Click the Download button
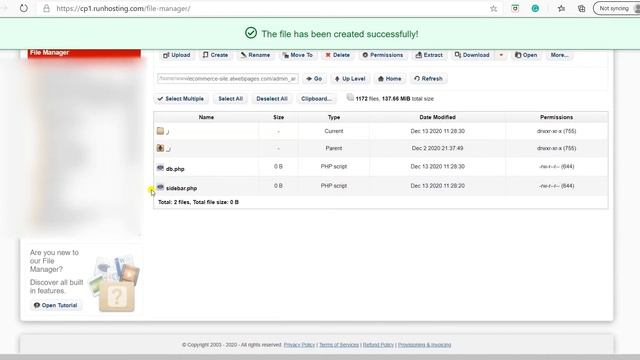The image size is (640, 360). [472, 55]
